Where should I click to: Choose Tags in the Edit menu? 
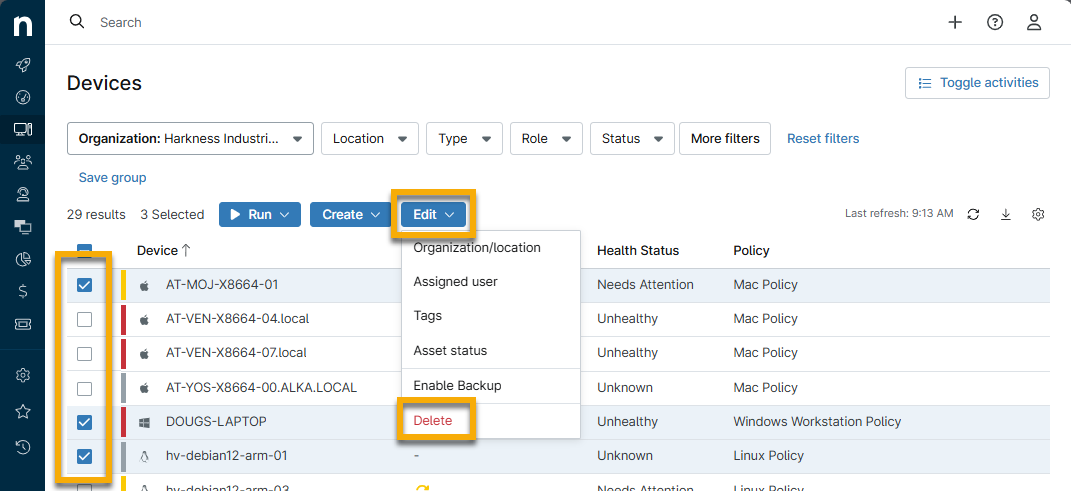point(428,316)
